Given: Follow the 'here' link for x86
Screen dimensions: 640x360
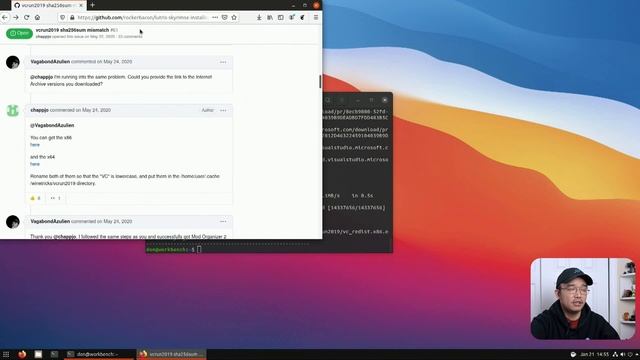Looking at the screenshot, I should tap(35, 145).
